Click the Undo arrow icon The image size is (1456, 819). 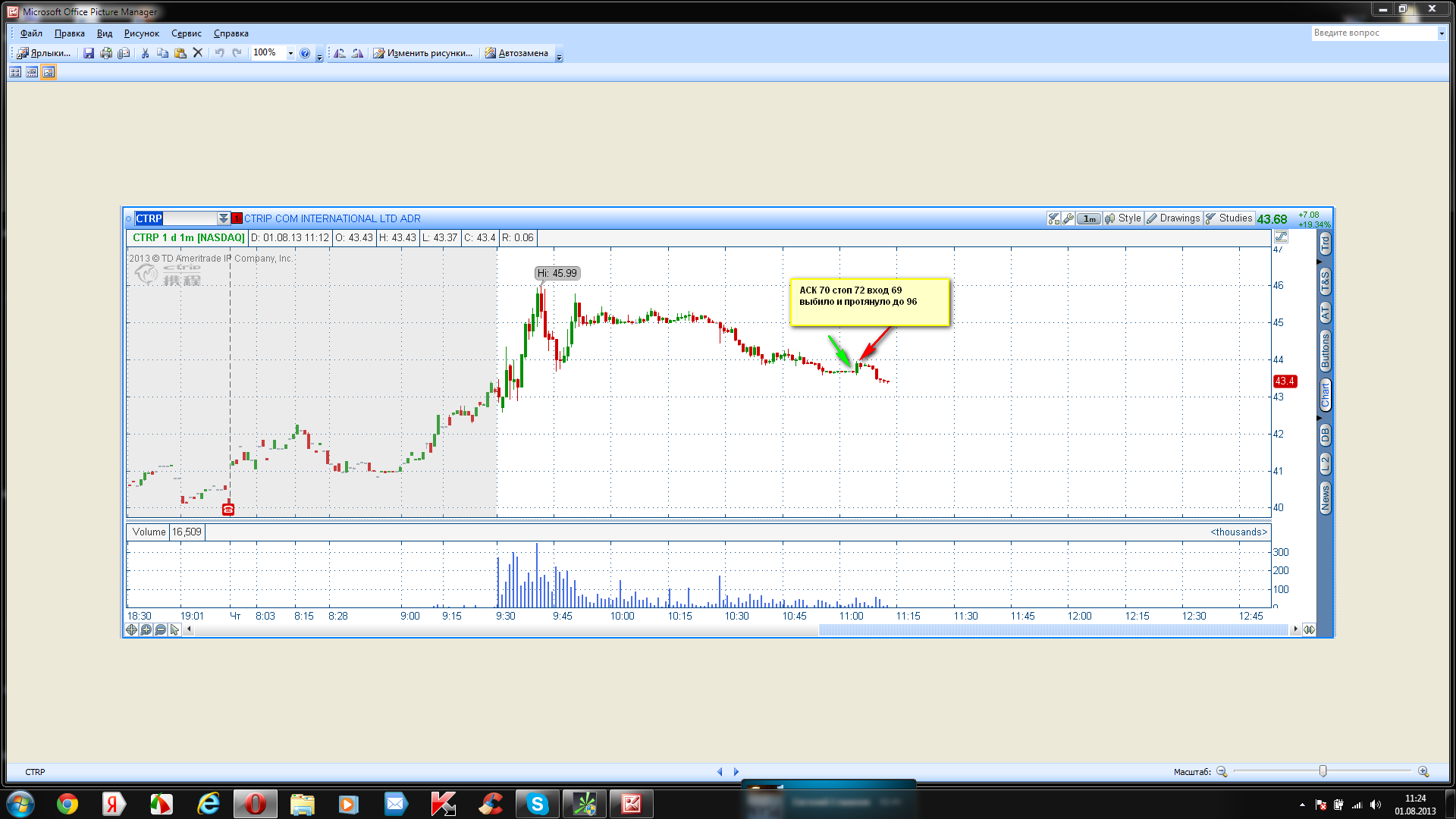tap(219, 53)
